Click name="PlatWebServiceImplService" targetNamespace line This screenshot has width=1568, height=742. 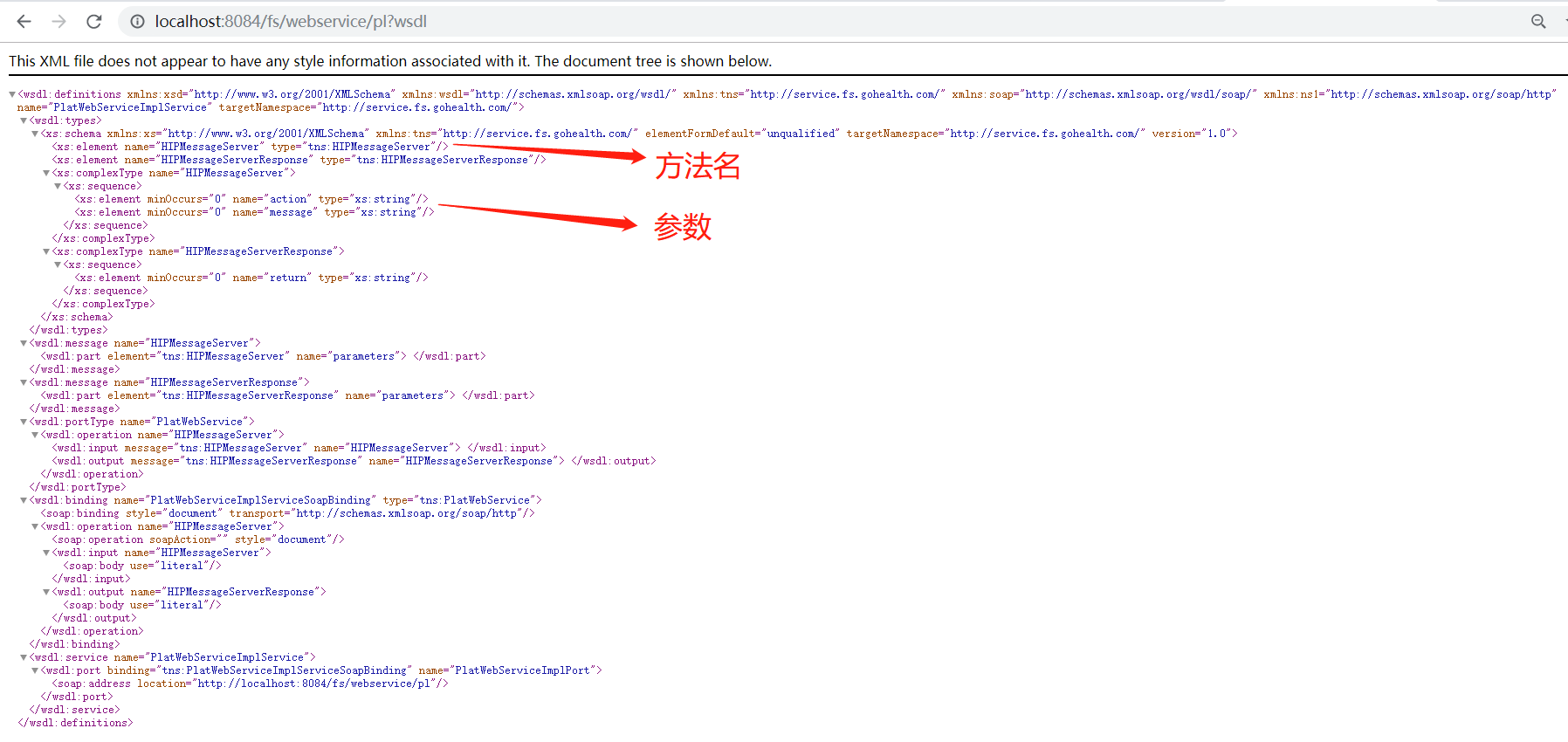[x=271, y=107]
